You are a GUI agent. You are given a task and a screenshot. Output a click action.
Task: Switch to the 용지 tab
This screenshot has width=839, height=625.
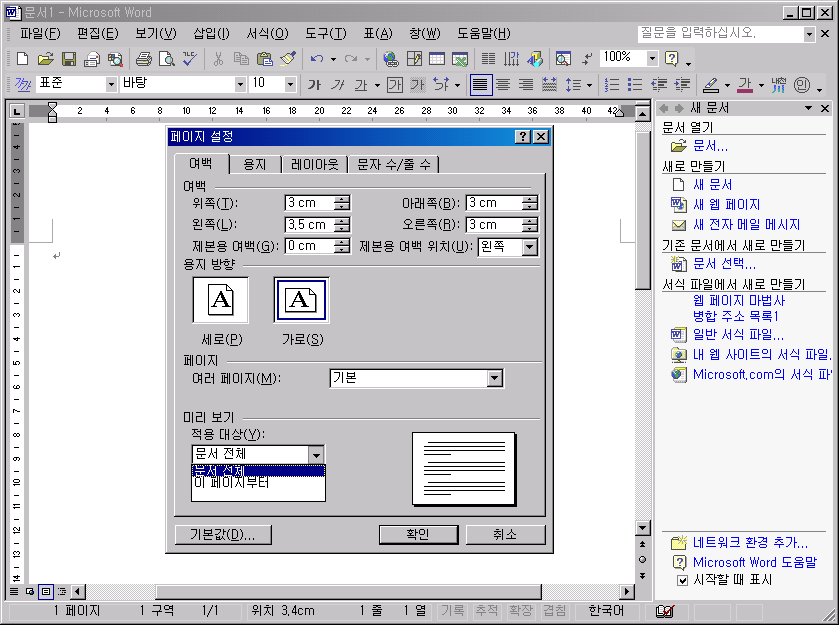[255, 164]
